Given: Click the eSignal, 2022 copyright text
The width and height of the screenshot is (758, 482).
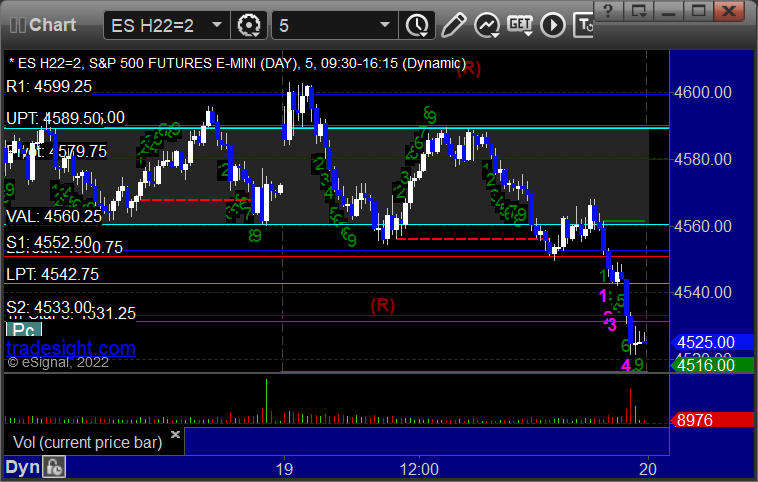Looking at the screenshot, I should (58, 363).
